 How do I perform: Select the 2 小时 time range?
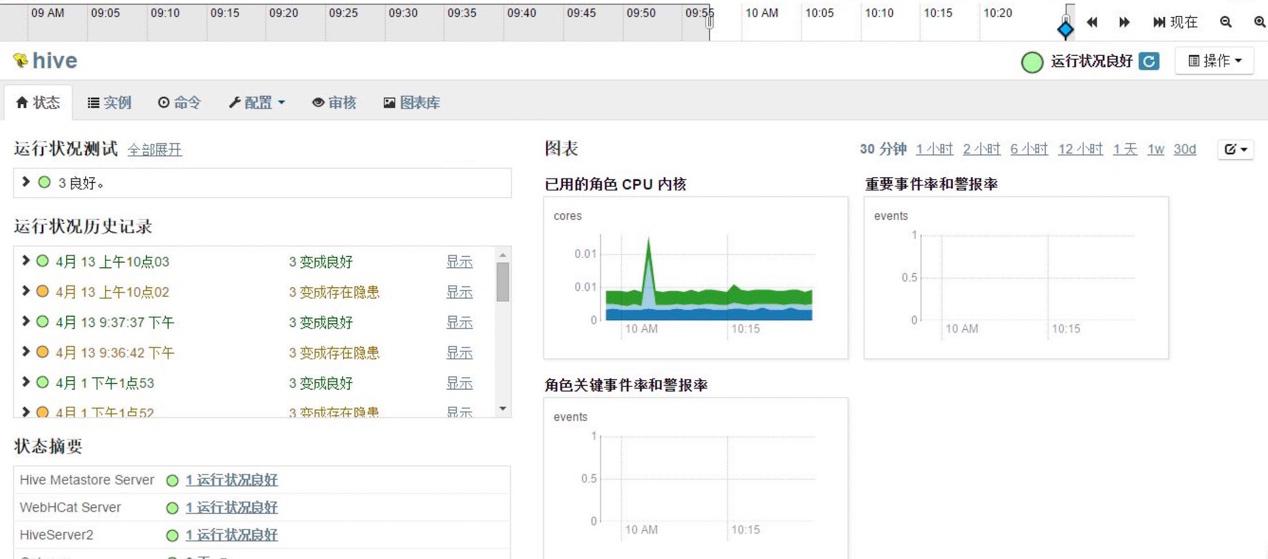[981, 149]
